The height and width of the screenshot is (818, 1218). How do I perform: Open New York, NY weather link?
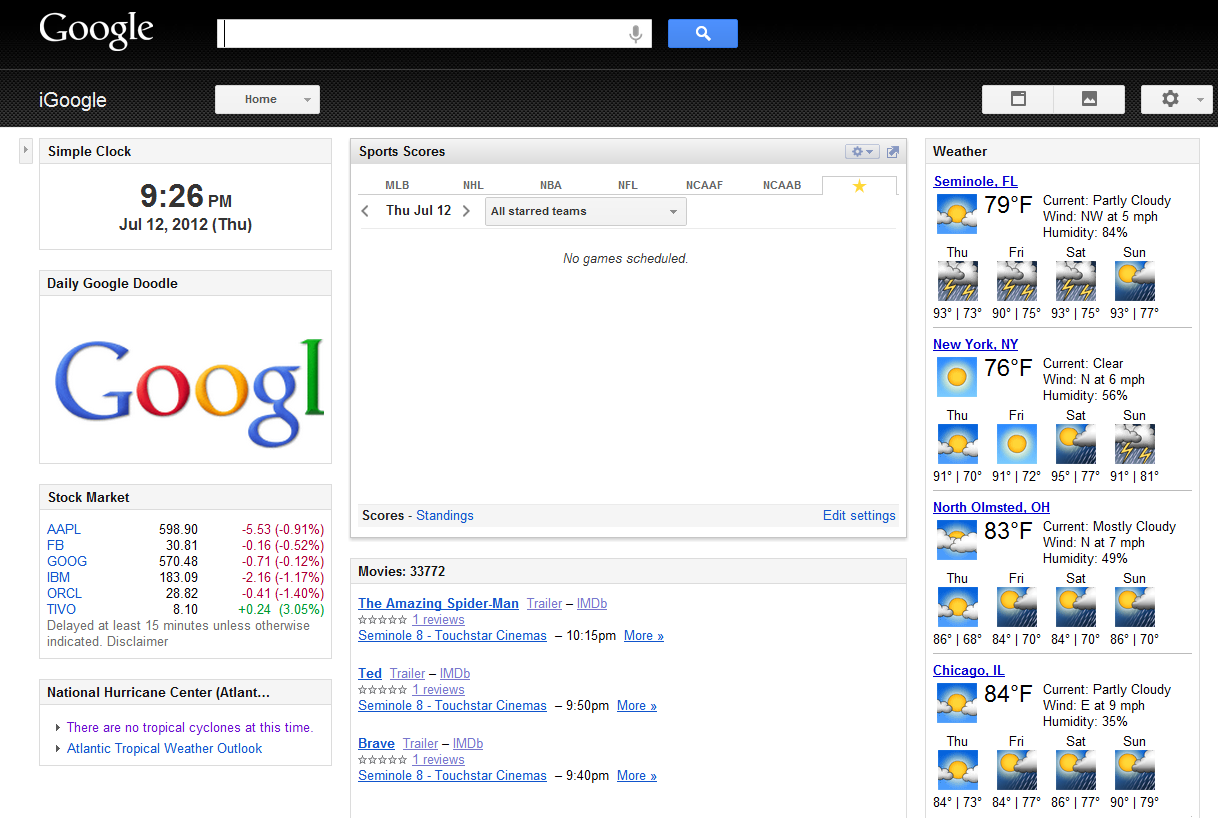(x=976, y=344)
